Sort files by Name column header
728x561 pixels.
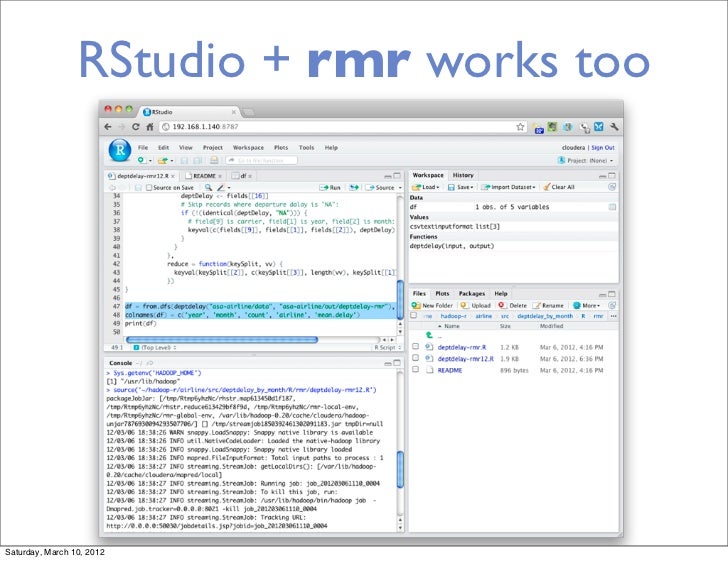click(452, 326)
